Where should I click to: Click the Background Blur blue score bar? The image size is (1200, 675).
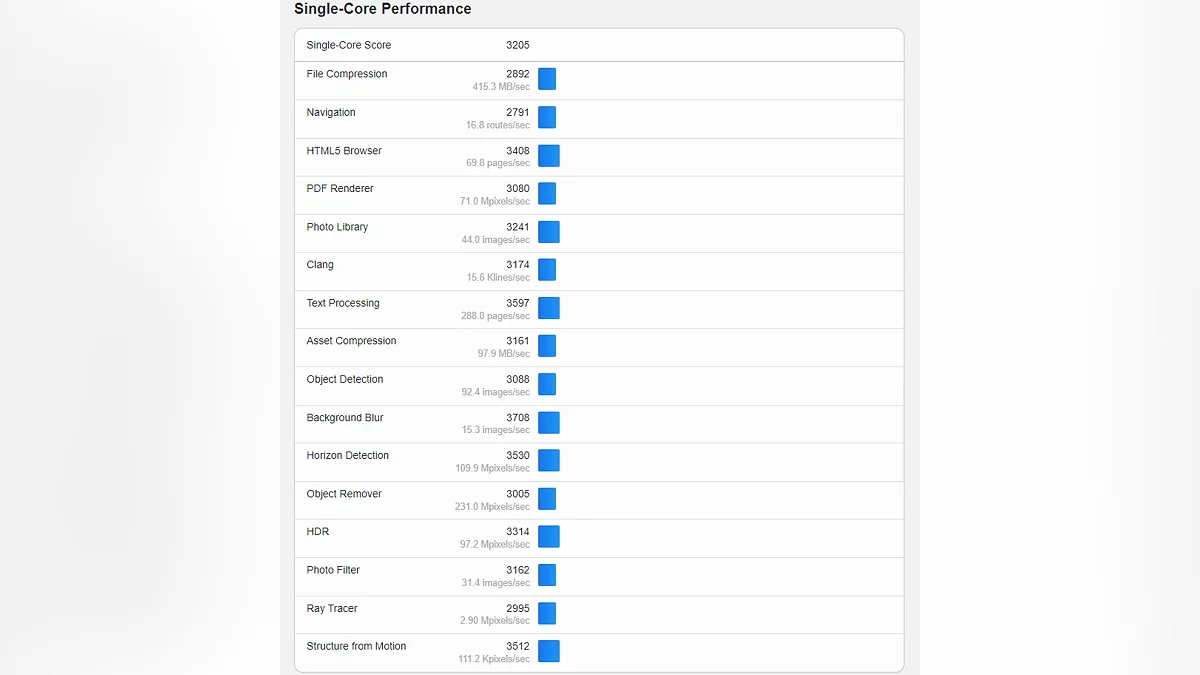pos(549,423)
